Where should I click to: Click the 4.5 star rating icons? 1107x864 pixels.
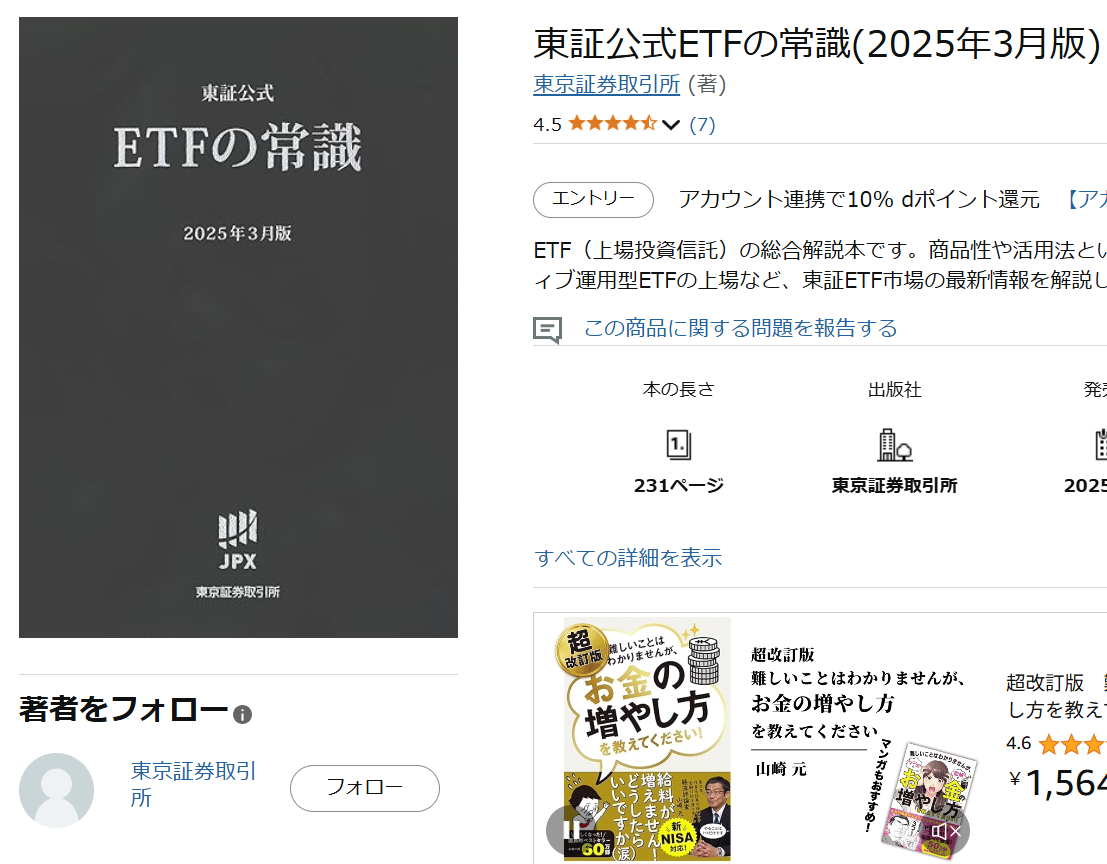click(x=612, y=124)
